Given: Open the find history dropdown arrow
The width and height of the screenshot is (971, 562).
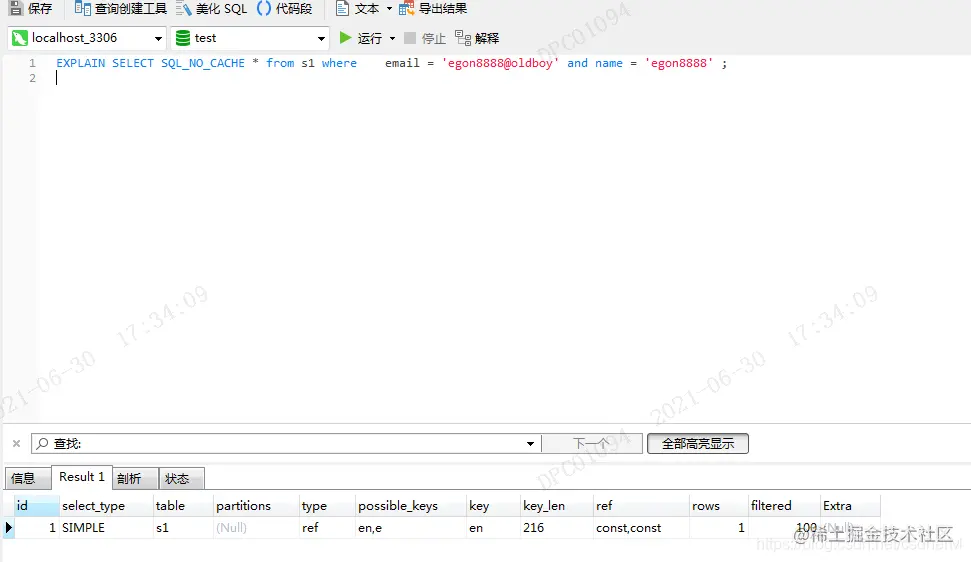Looking at the screenshot, I should click(530, 444).
